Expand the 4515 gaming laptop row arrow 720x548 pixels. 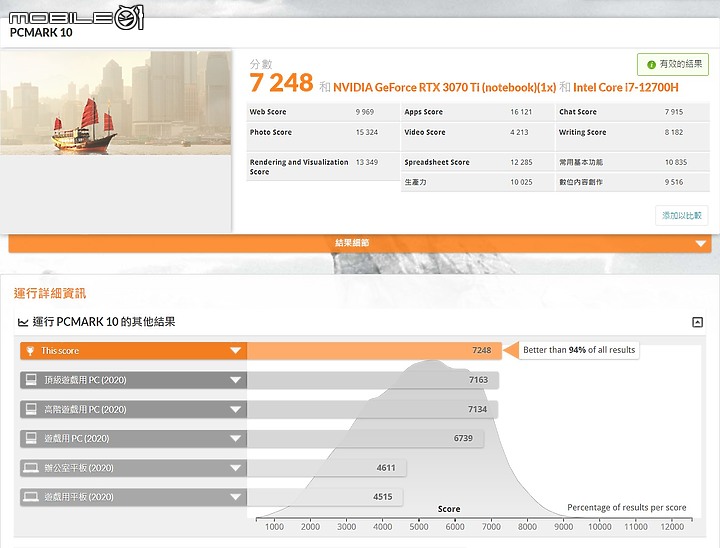coord(235,497)
